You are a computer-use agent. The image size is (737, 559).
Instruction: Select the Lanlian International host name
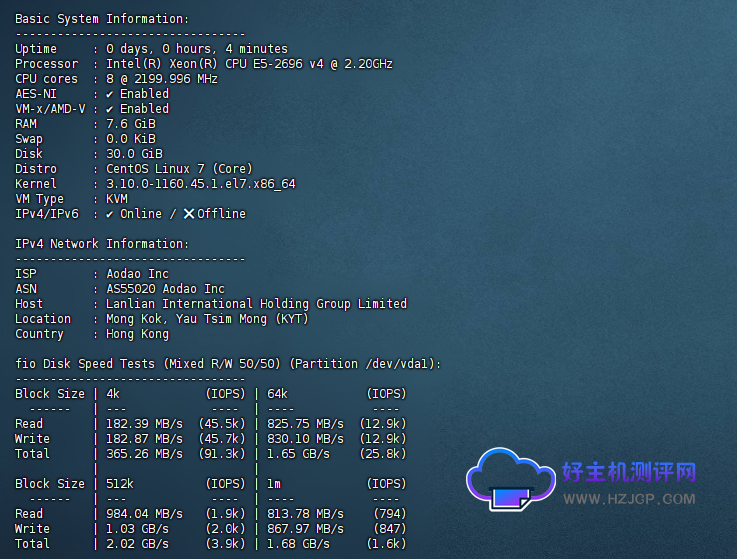[x=256, y=303]
